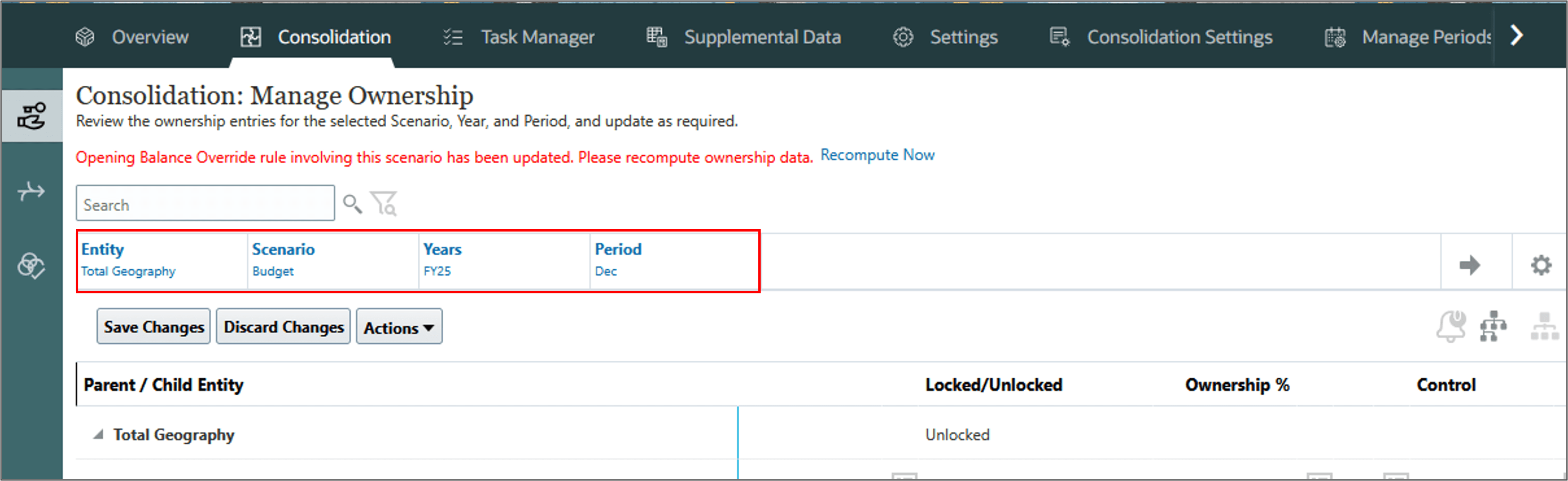The width and height of the screenshot is (1568, 481).
Task: Click the arrows icon in left sidebar
Action: (31, 192)
